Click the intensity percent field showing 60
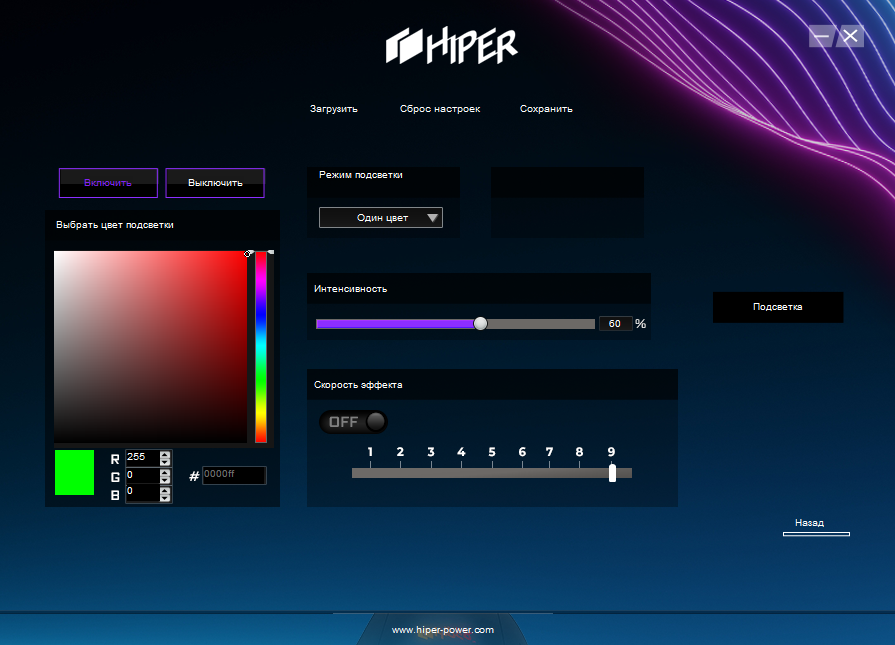The width and height of the screenshot is (895, 645). 615,324
